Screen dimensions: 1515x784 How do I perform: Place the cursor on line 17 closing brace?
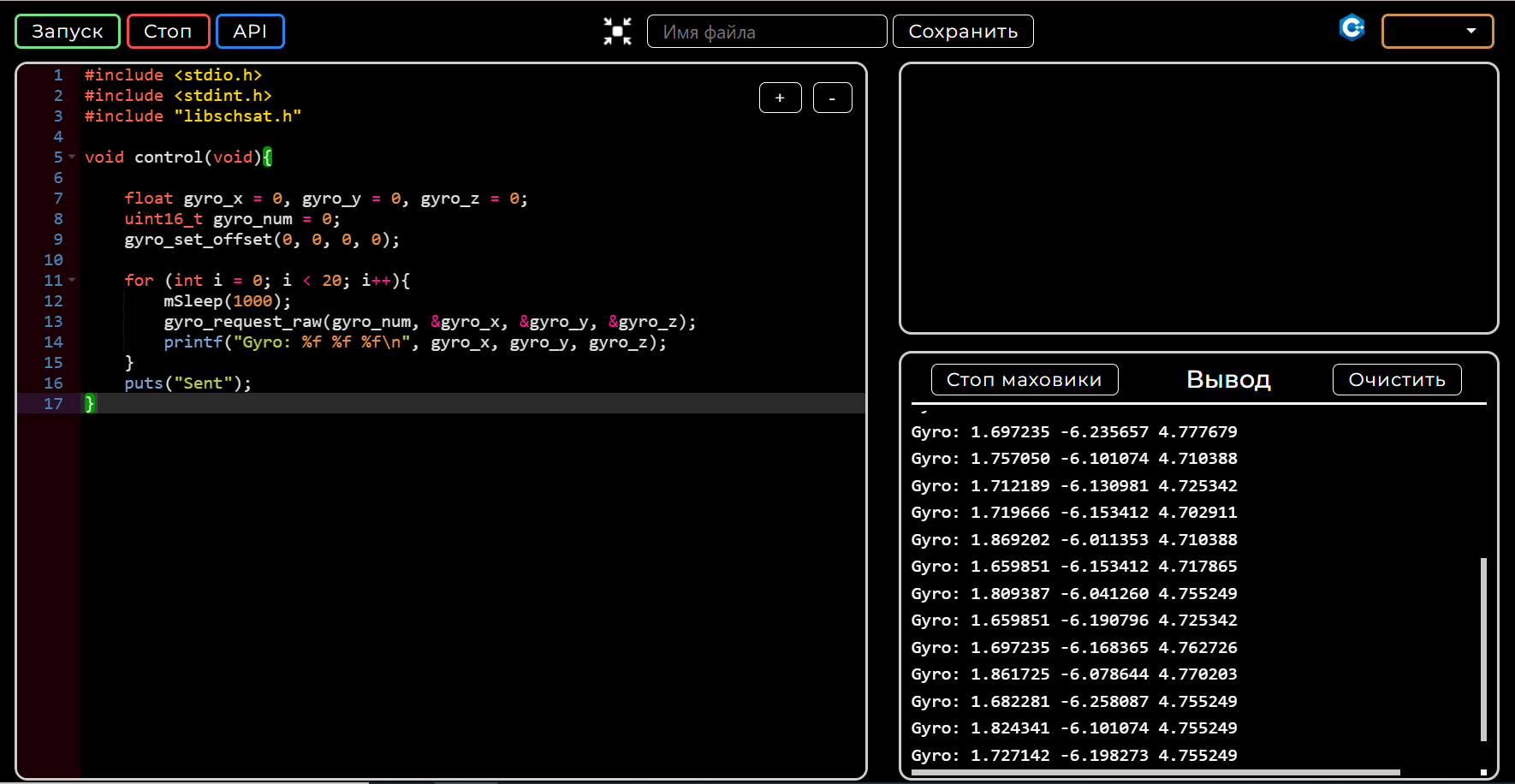(89, 403)
